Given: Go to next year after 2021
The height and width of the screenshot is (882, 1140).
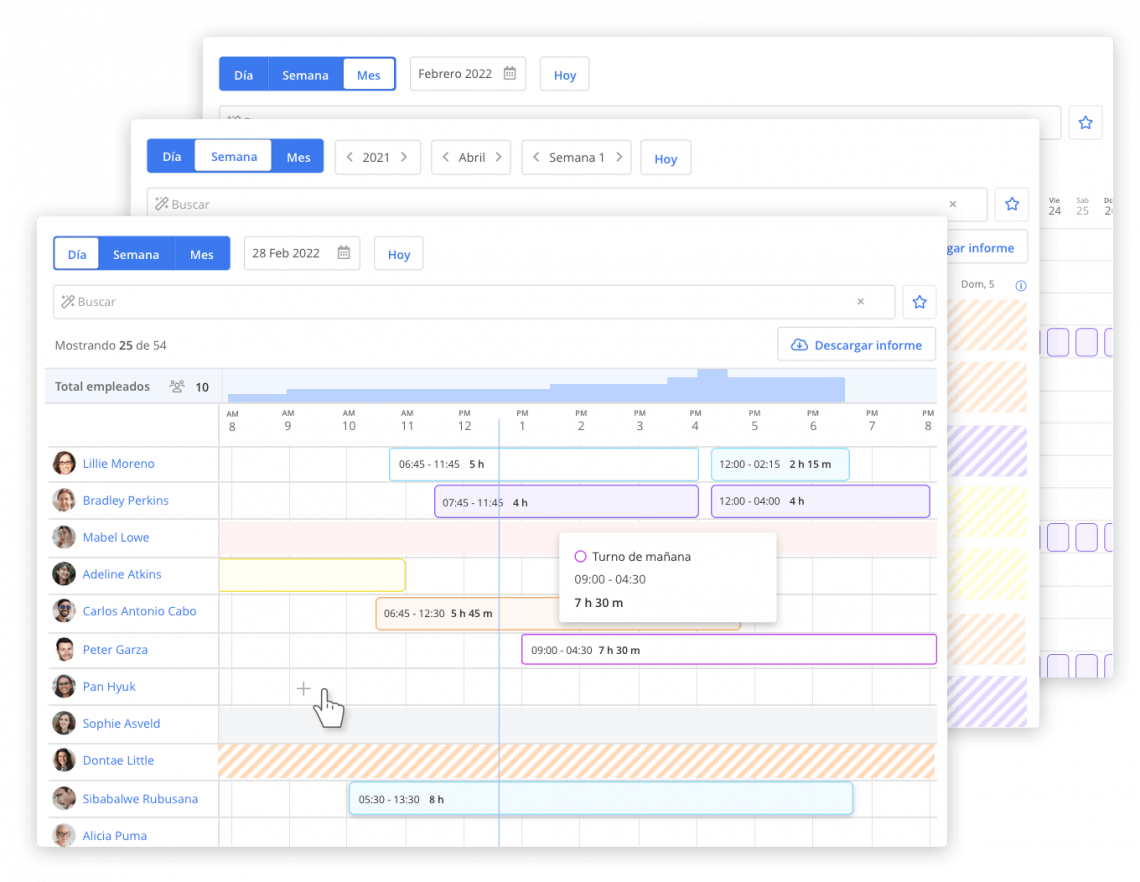Looking at the screenshot, I should click(x=404, y=157).
